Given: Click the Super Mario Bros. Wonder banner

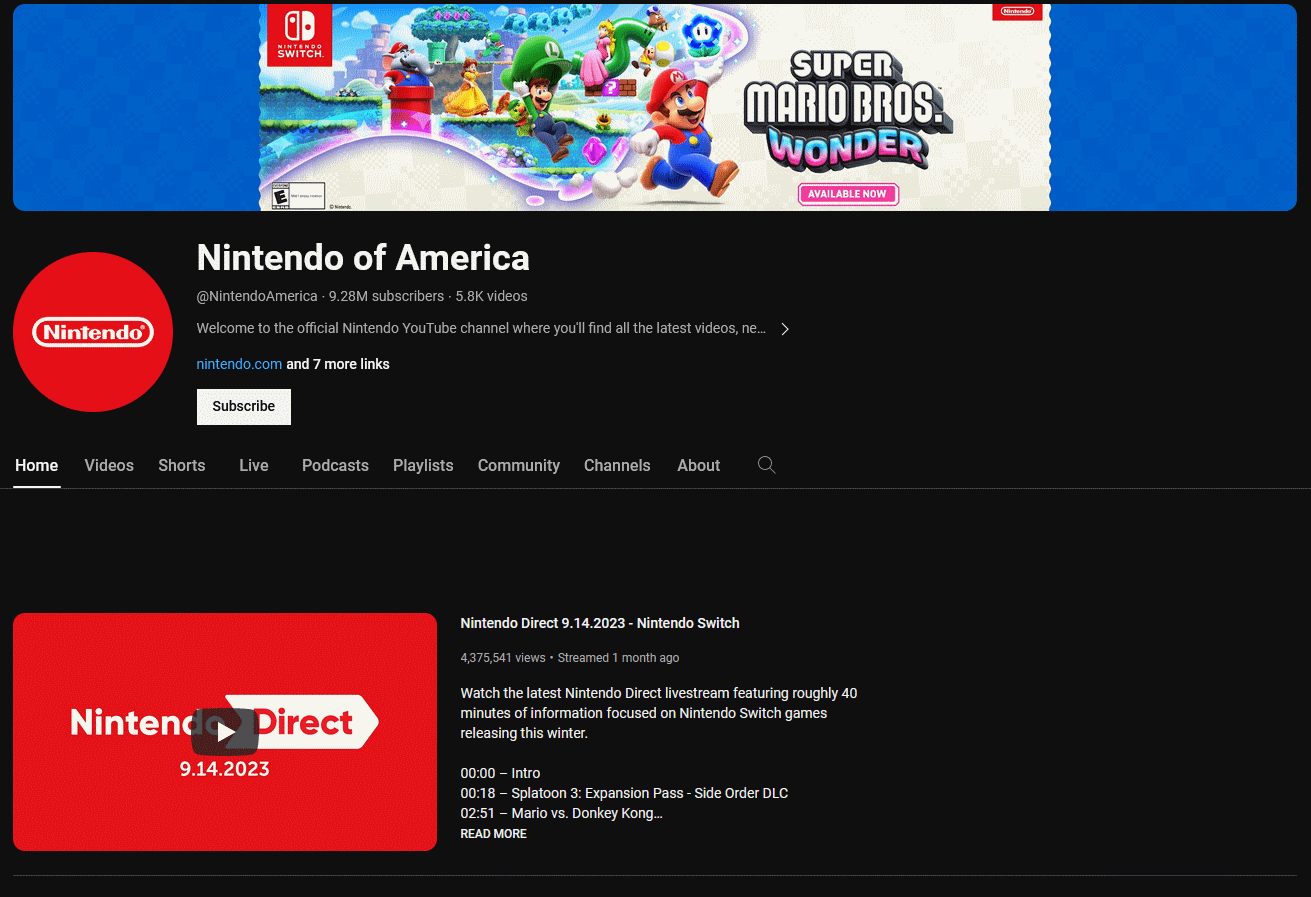Looking at the screenshot, I should tap(655, 107).
